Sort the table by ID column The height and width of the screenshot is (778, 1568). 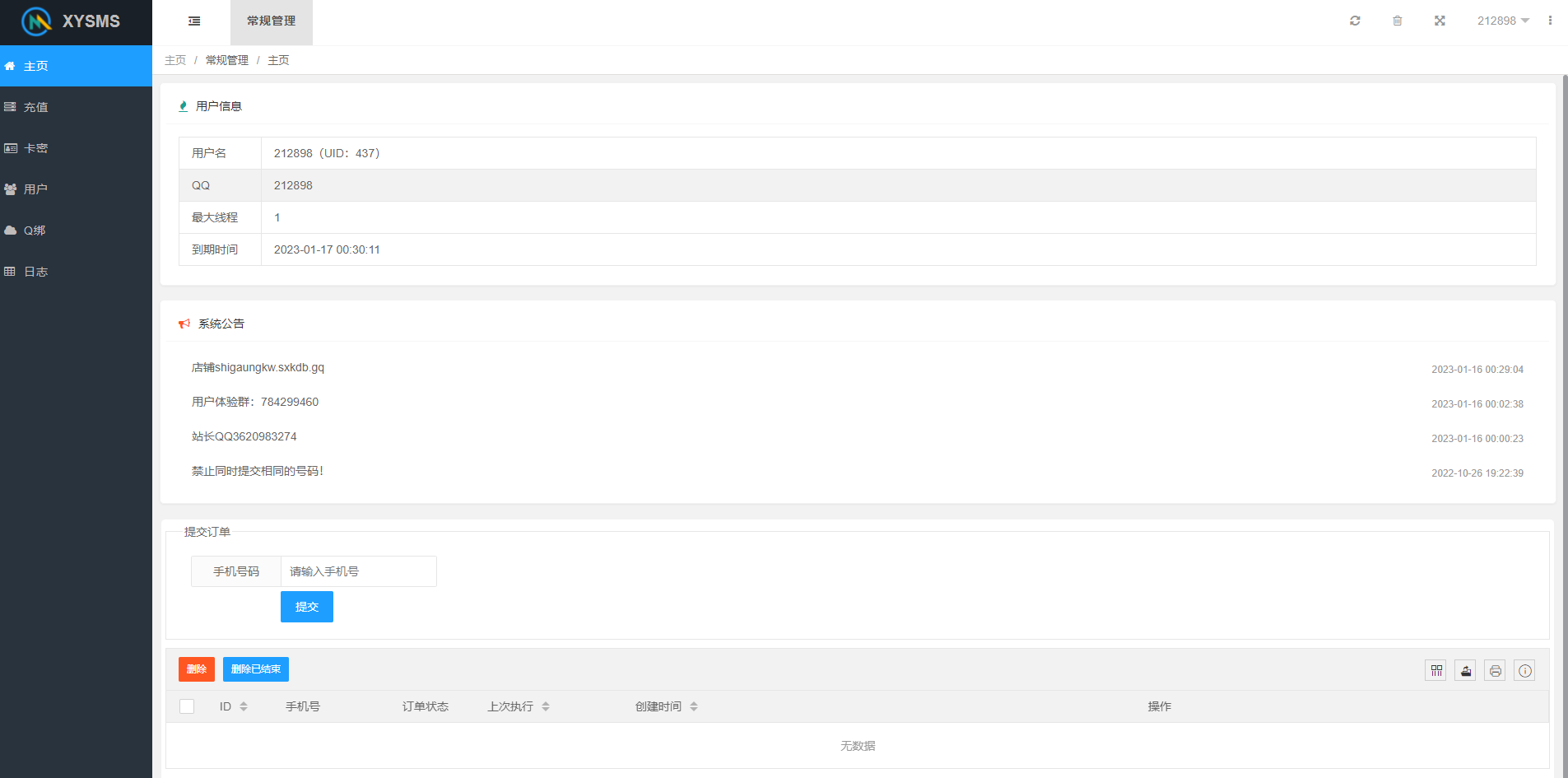[x=244, y=706]
